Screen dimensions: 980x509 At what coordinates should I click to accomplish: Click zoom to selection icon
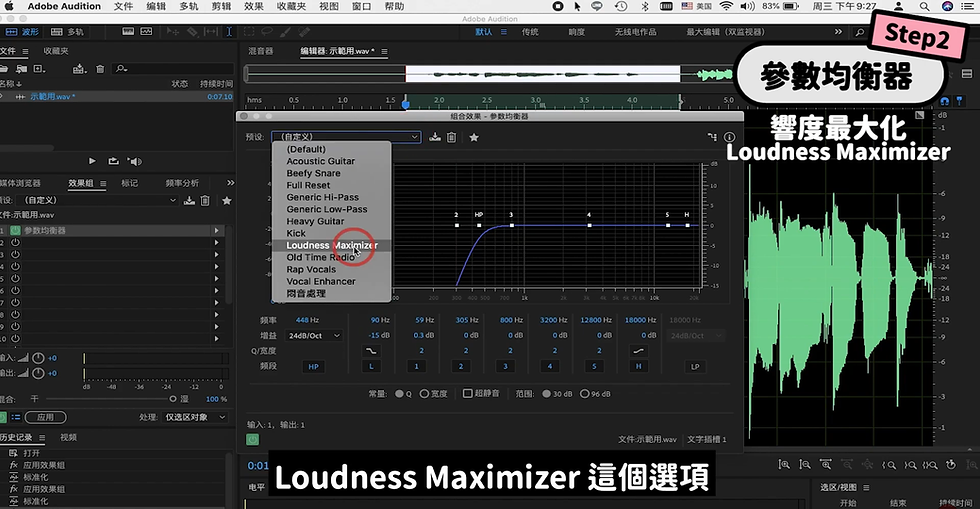(930, 465)
